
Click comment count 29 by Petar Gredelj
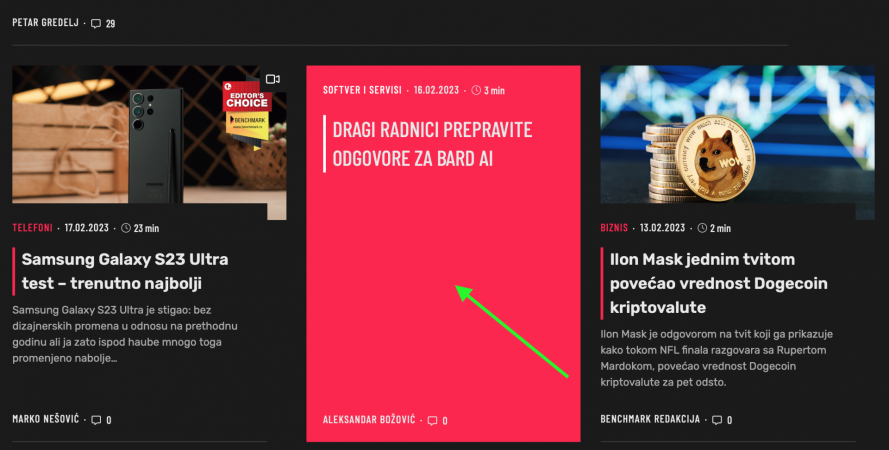tap(110, 24)
